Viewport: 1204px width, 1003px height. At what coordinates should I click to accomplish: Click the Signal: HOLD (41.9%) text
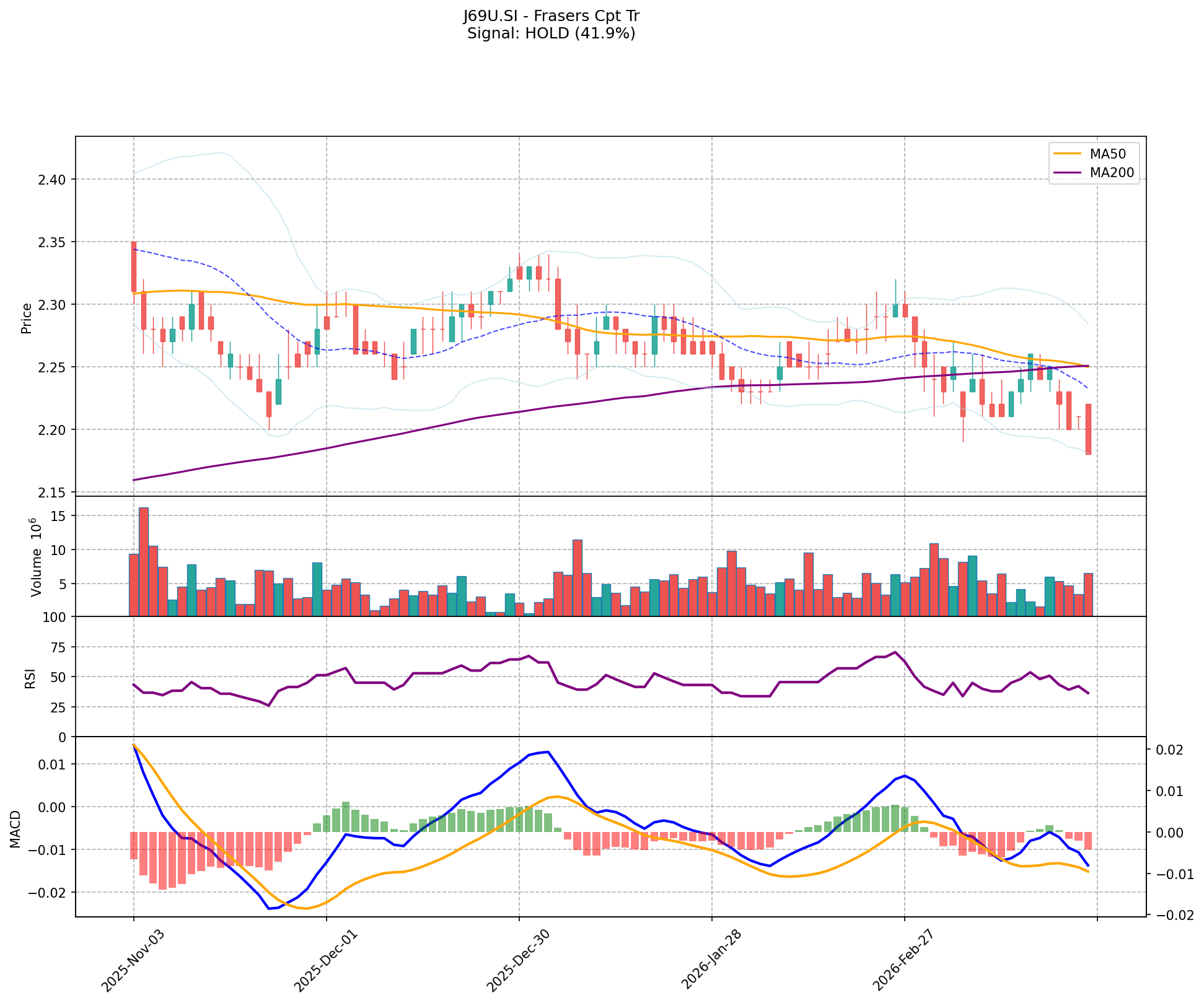(x=551, y=33)
